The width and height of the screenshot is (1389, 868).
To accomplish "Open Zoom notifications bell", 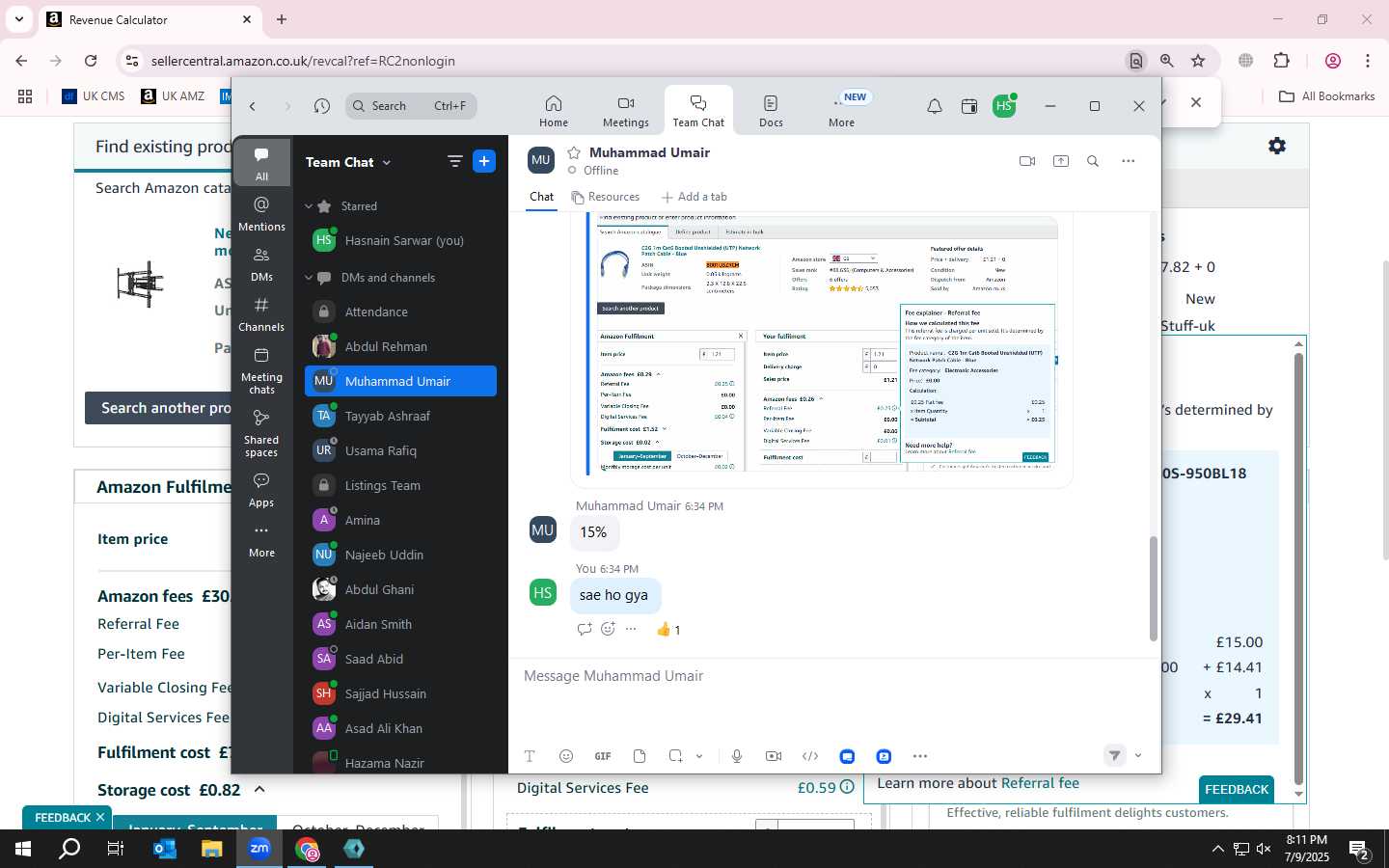I will pos(934,106).
